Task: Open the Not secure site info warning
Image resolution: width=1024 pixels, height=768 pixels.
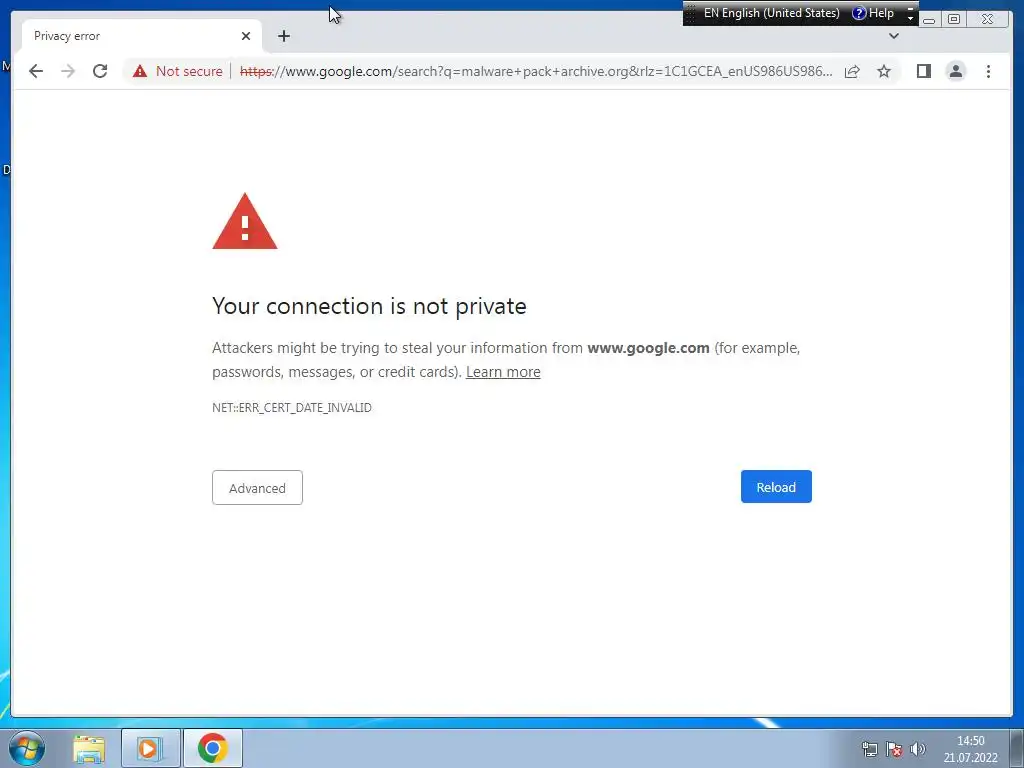Action: pos(178,71)
